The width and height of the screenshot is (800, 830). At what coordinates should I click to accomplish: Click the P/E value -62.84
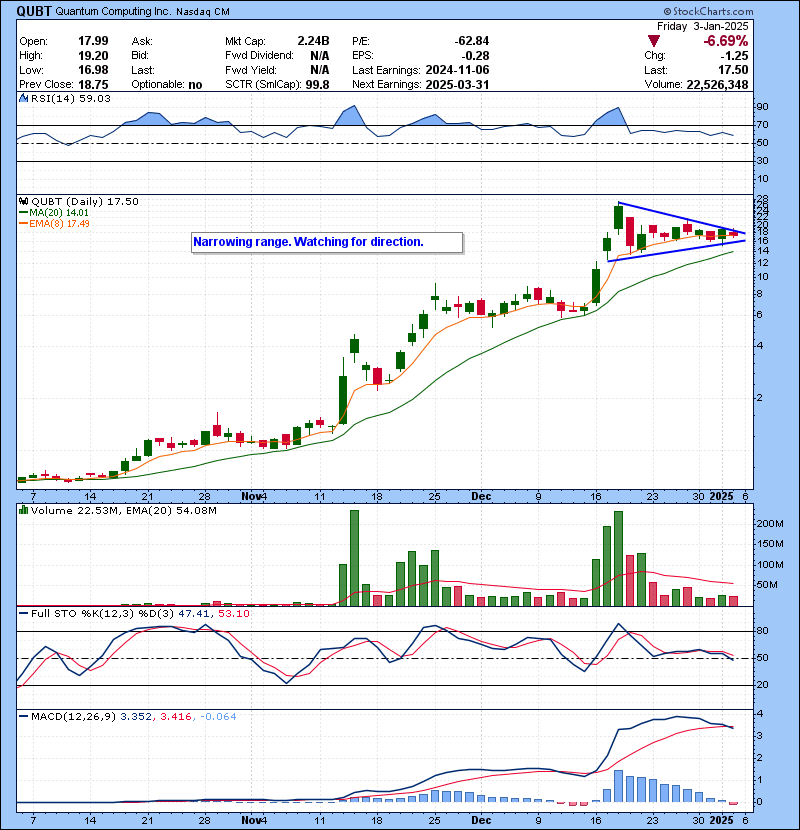(x=472, y=41)
